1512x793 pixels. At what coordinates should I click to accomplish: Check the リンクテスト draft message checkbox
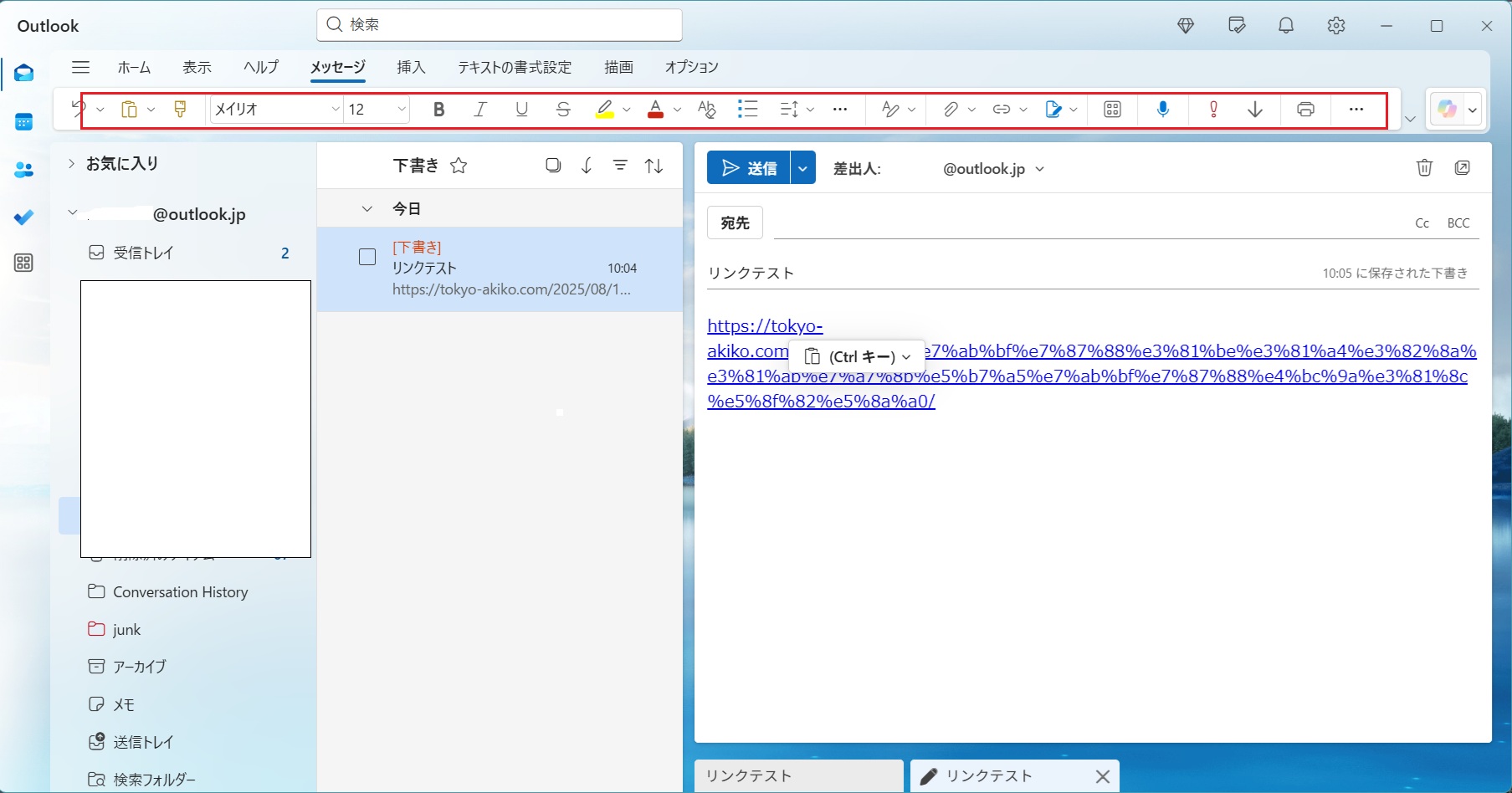pyautogui.click(x=367, y=257)
